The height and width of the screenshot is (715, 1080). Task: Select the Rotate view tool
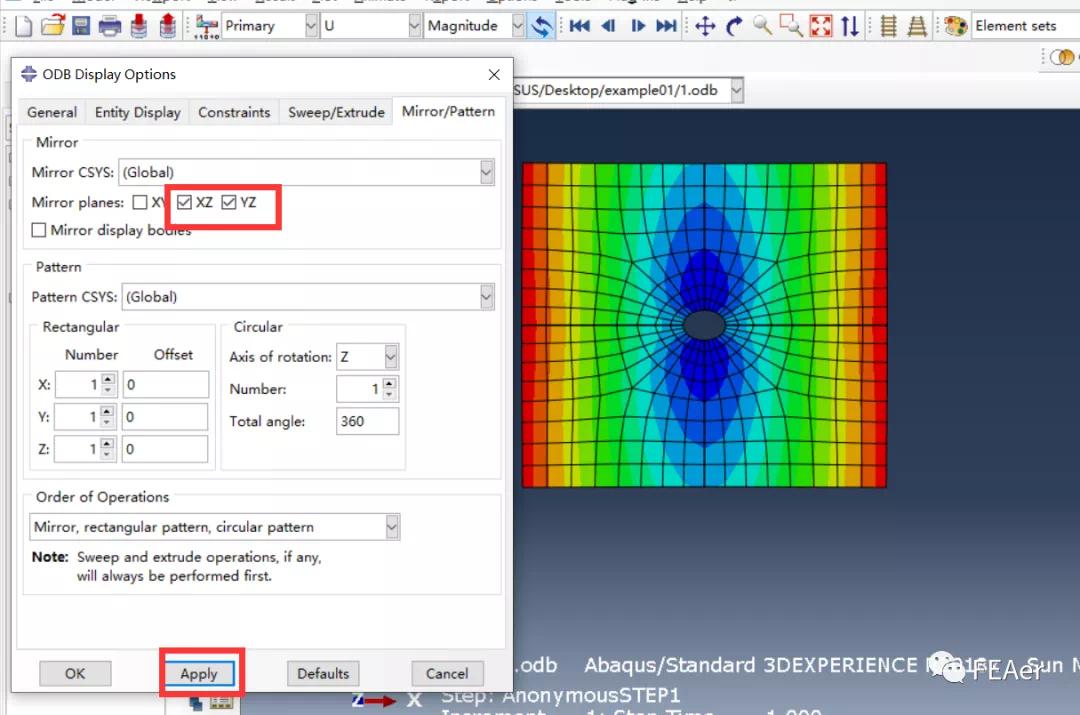tap(734, 26)
